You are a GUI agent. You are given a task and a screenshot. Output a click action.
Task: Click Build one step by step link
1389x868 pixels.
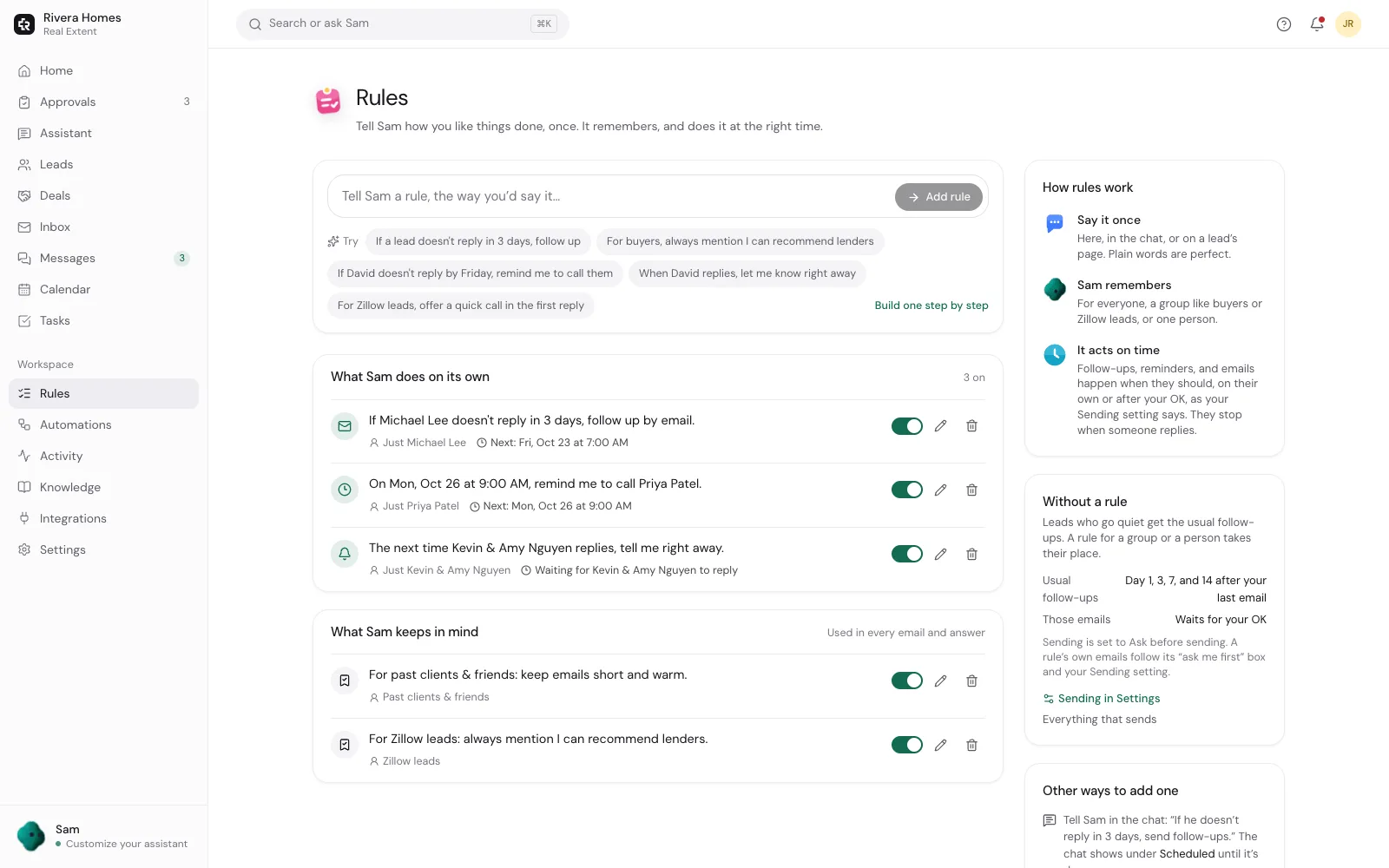click(x=931, y=306)
